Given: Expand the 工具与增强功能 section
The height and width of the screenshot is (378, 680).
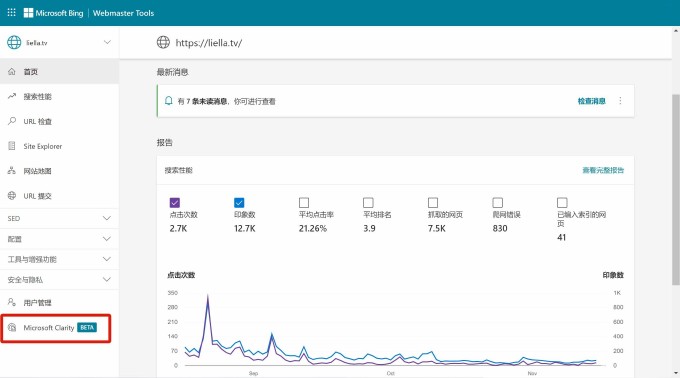Looking at the screenshot, I should pos(59,259).
